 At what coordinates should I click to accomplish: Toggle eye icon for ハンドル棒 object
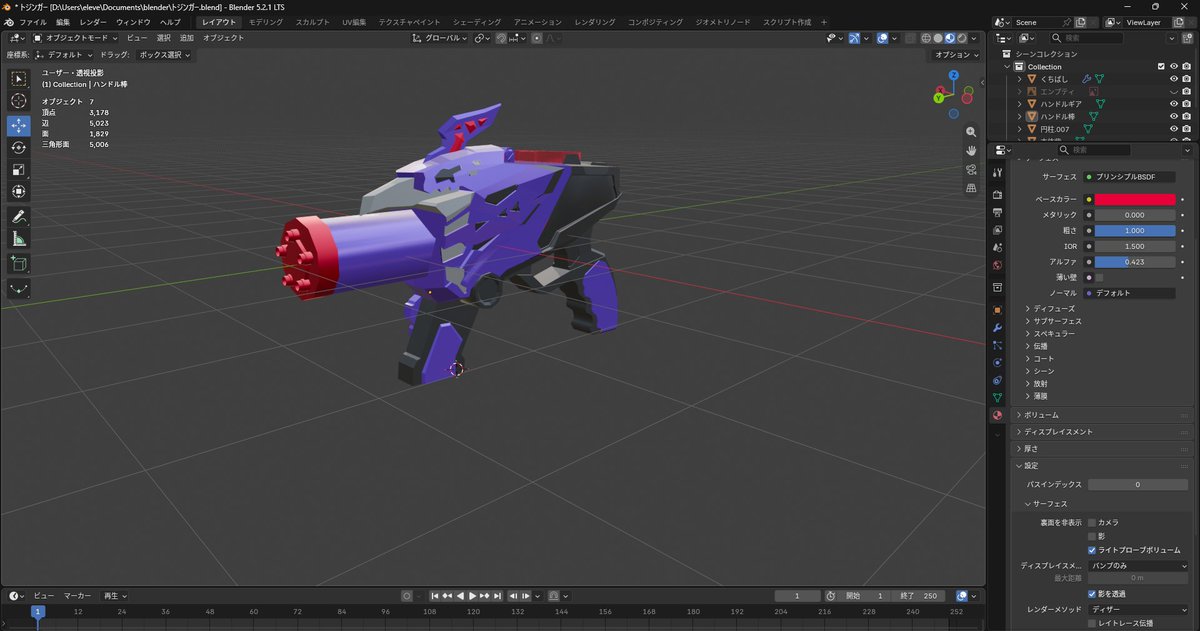coord(1174,116)
